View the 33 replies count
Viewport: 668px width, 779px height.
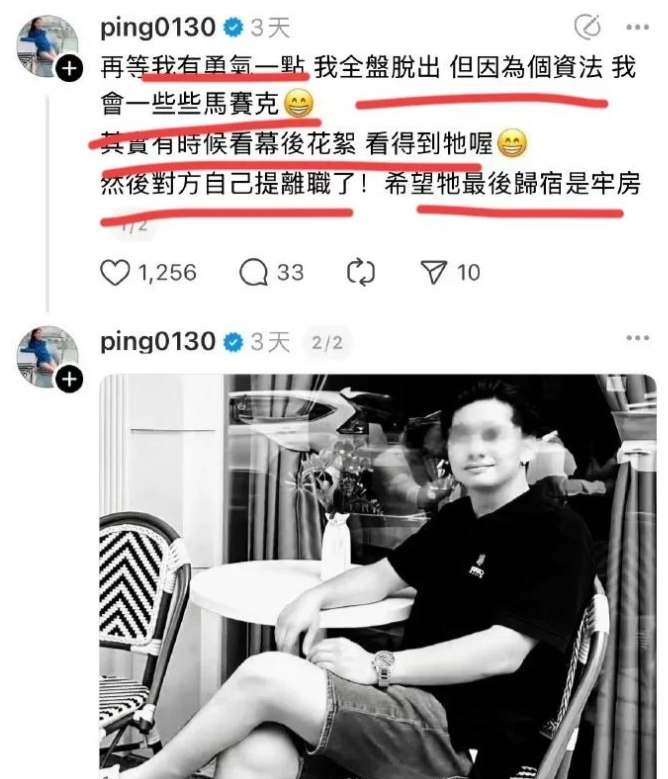290,273
